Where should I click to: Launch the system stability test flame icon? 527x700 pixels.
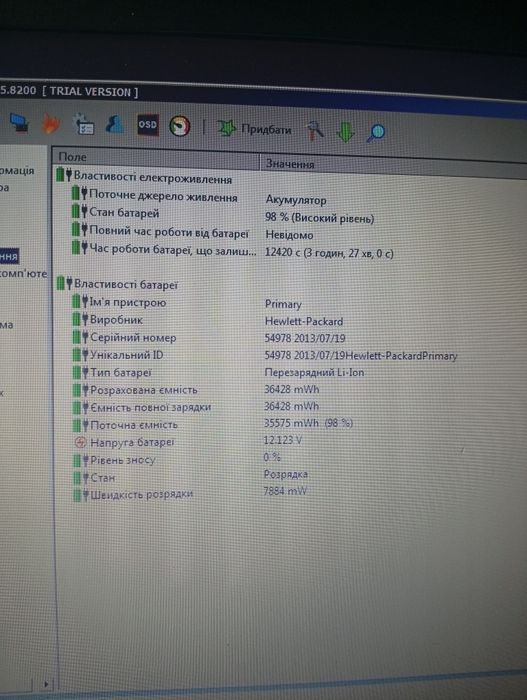pos(50,124)
